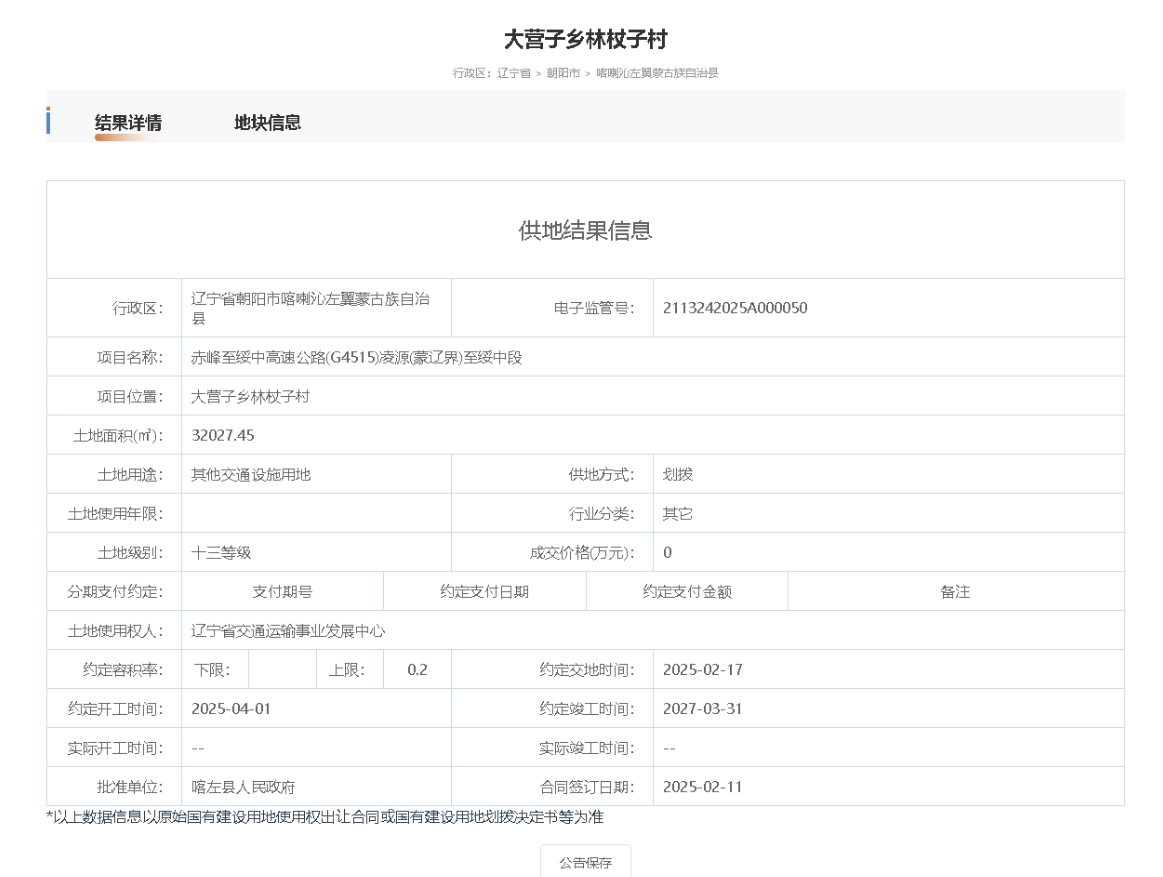The image size is (1163, 877).
Task: Select industry classification value 其它
Action: pos(677,513)
